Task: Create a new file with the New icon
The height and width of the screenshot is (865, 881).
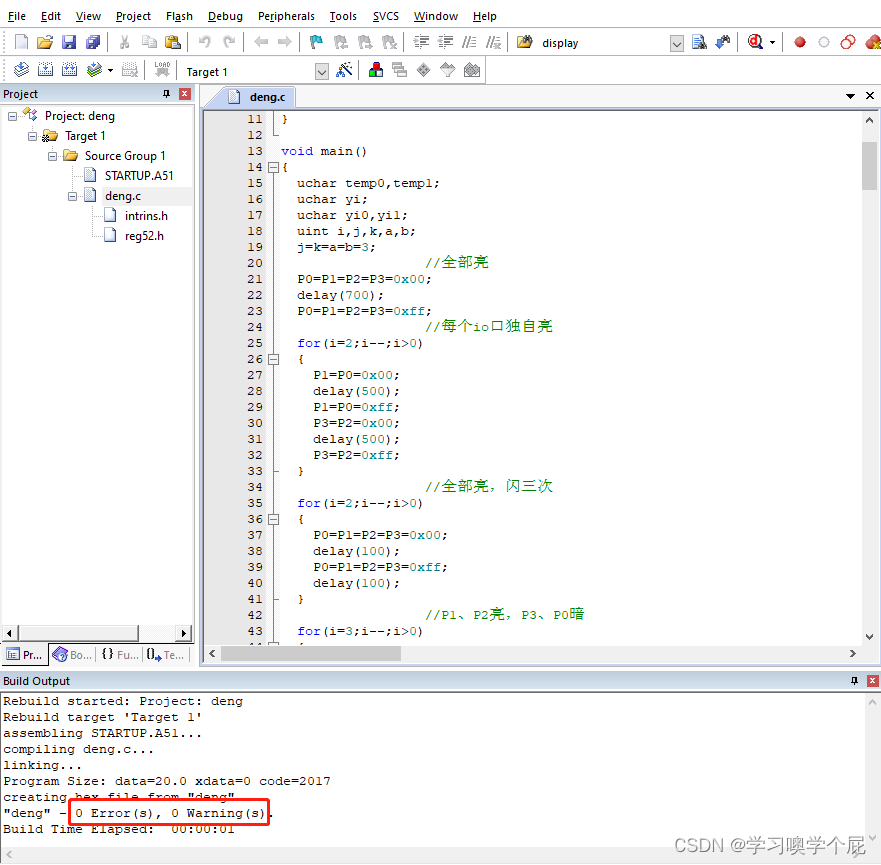Action: click(21, 42)
